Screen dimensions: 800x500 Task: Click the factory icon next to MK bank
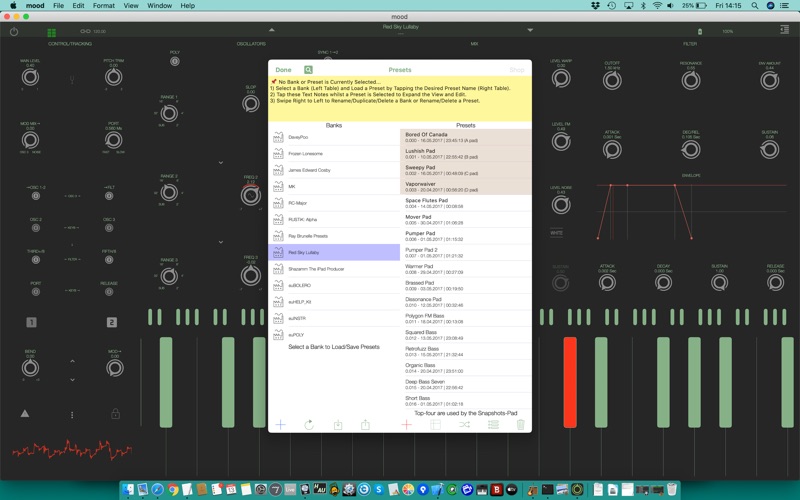278,186
